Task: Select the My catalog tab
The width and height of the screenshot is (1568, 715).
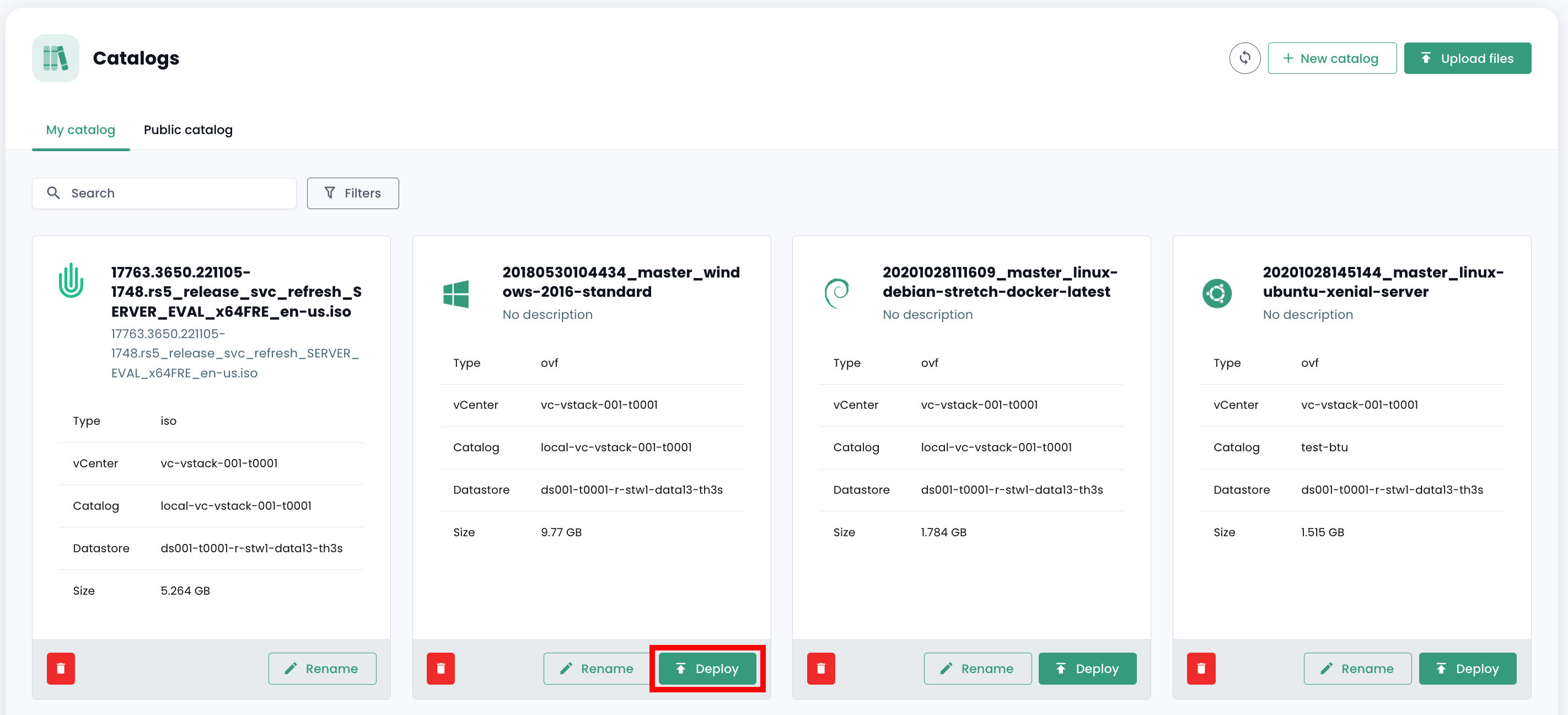Action: click(80, 130)
